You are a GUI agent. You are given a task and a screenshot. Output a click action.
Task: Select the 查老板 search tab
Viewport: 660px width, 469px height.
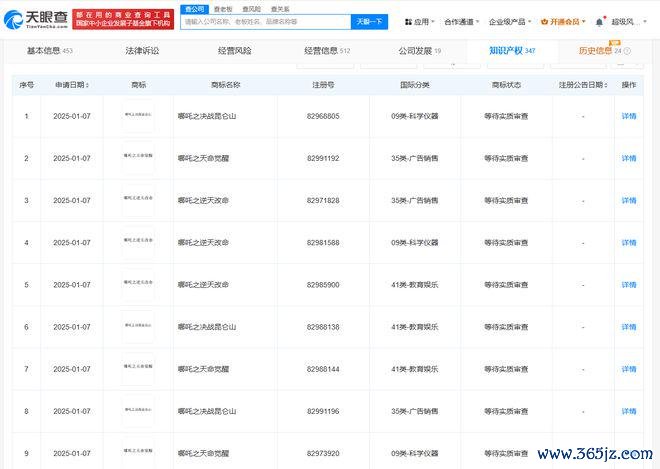pyautogui.click(x=223, y=9)
